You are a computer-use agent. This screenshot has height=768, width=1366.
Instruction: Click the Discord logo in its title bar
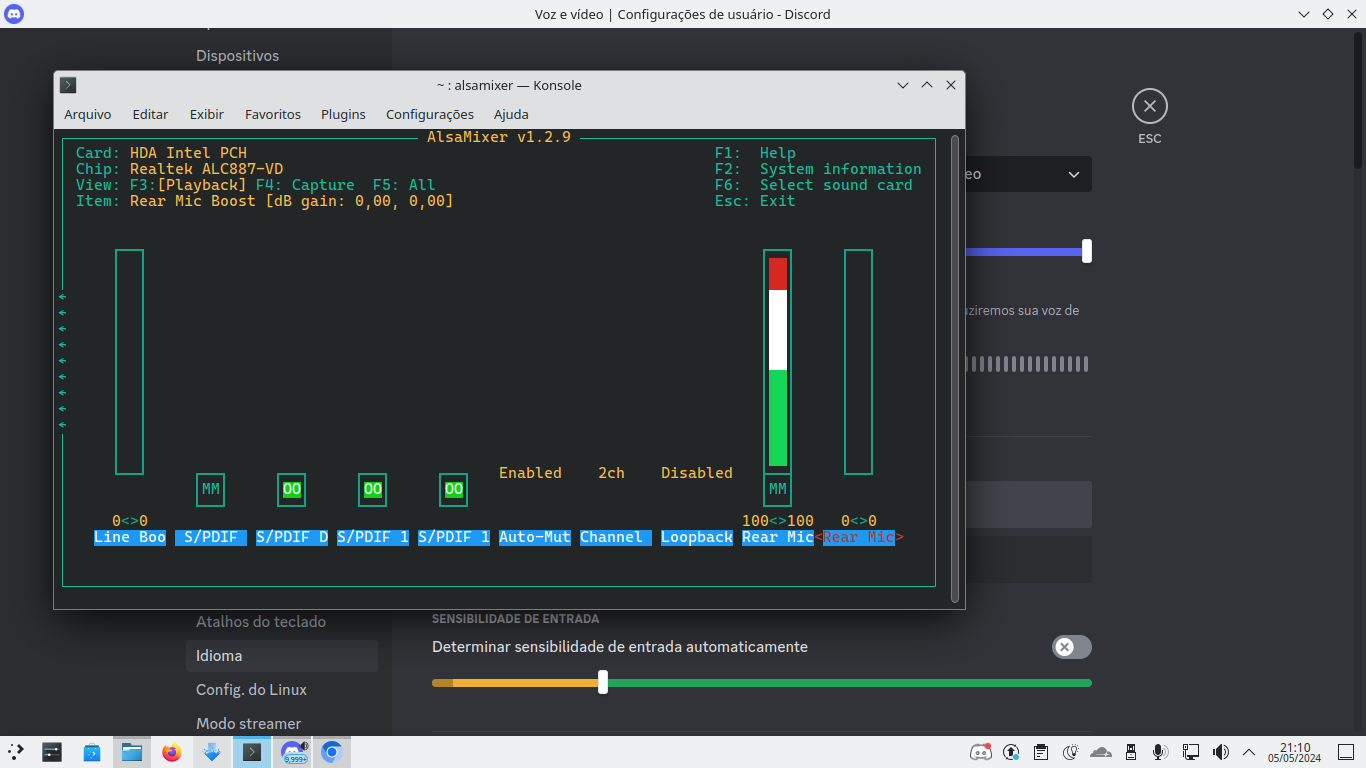click(x=14, y=14)
